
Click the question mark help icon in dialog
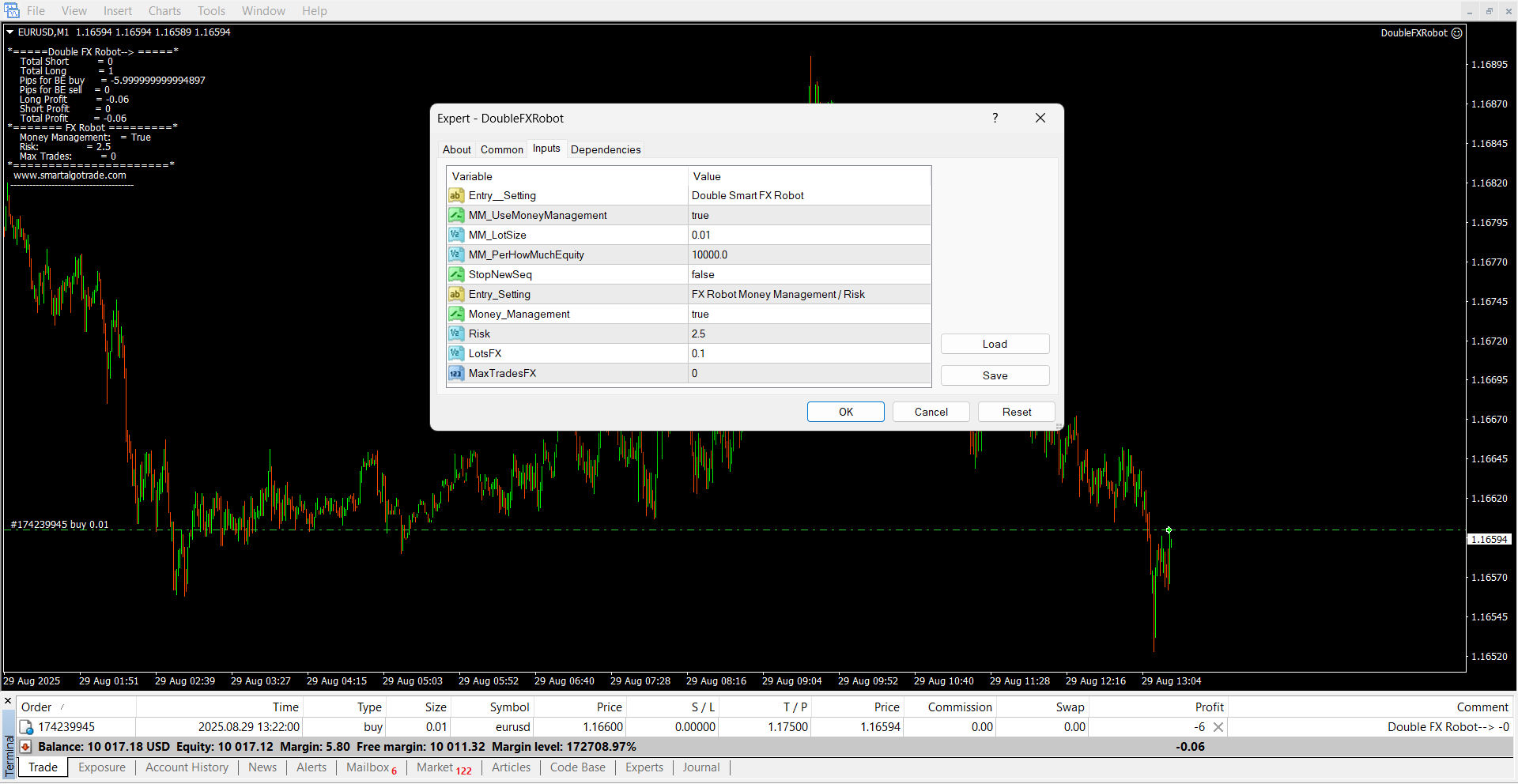click(x=995, y=118)
